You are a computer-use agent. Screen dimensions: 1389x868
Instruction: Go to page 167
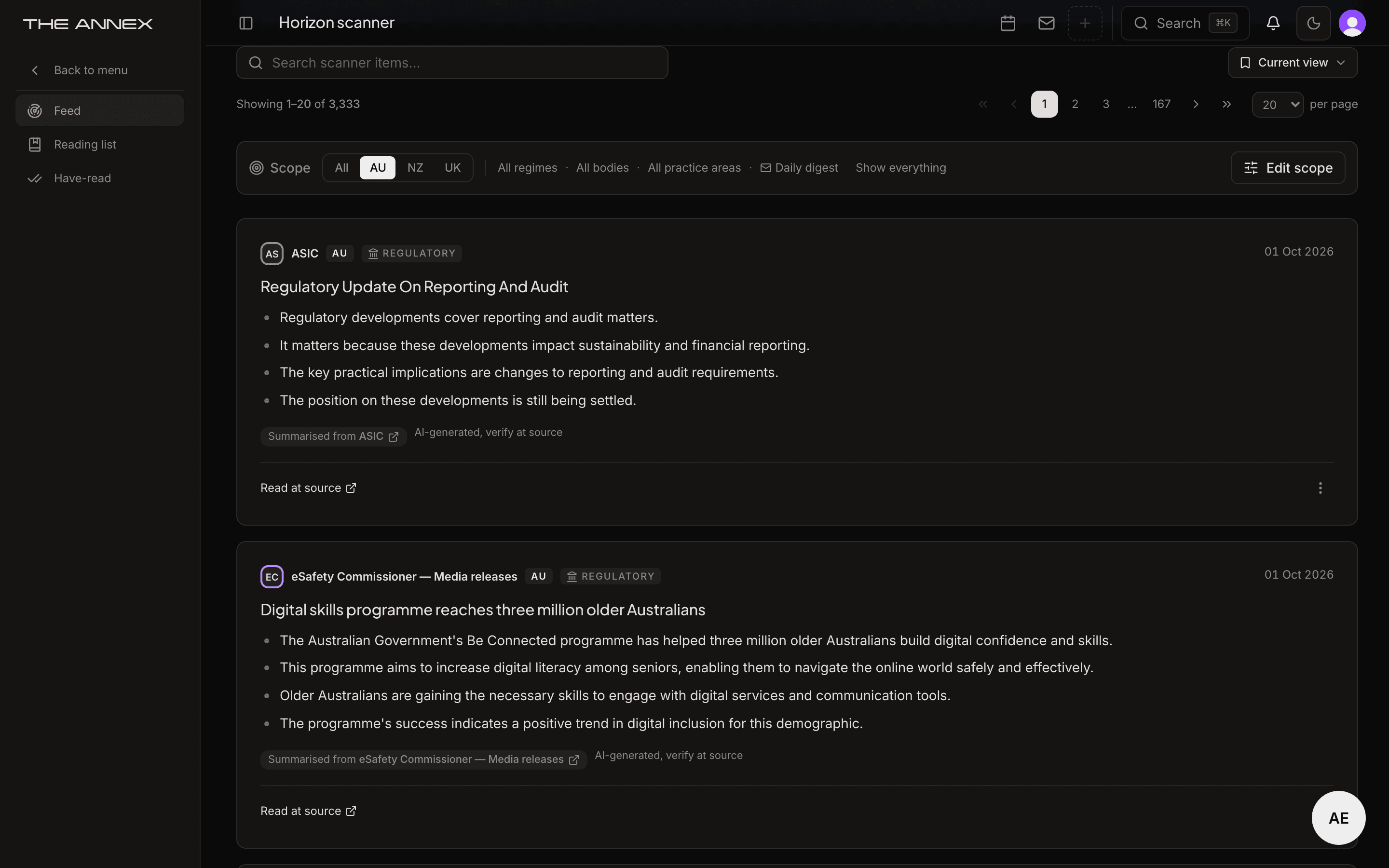pos(1161,104)
